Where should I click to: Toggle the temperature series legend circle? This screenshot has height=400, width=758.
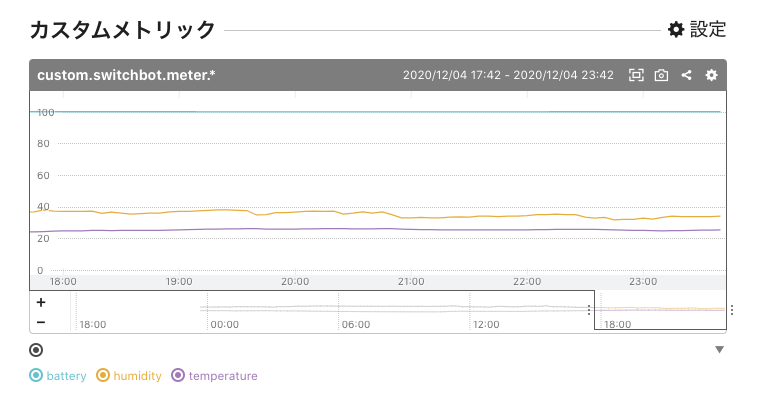(x=178, y=376)
